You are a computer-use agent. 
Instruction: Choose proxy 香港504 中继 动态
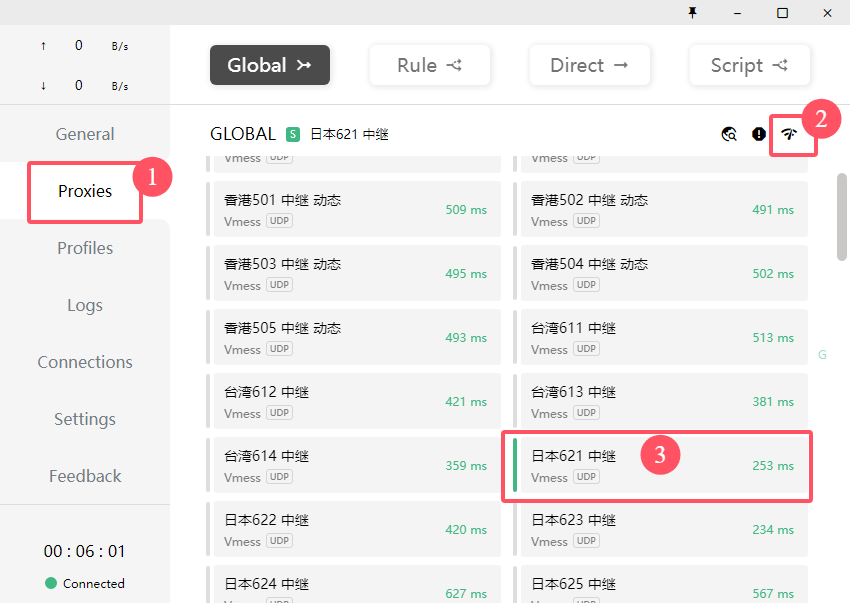664,273
